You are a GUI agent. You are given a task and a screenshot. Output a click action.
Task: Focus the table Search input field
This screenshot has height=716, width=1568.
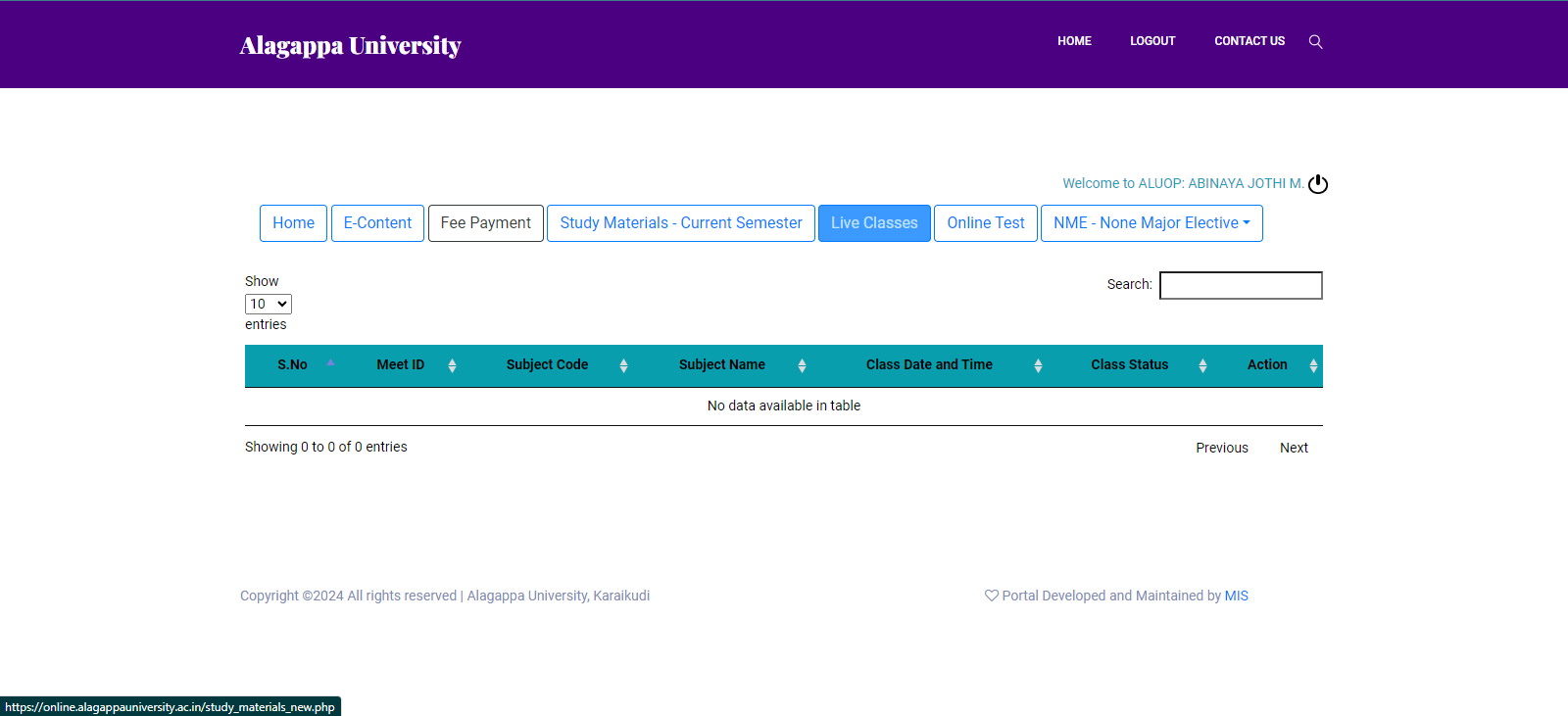tap(1241, 285)
